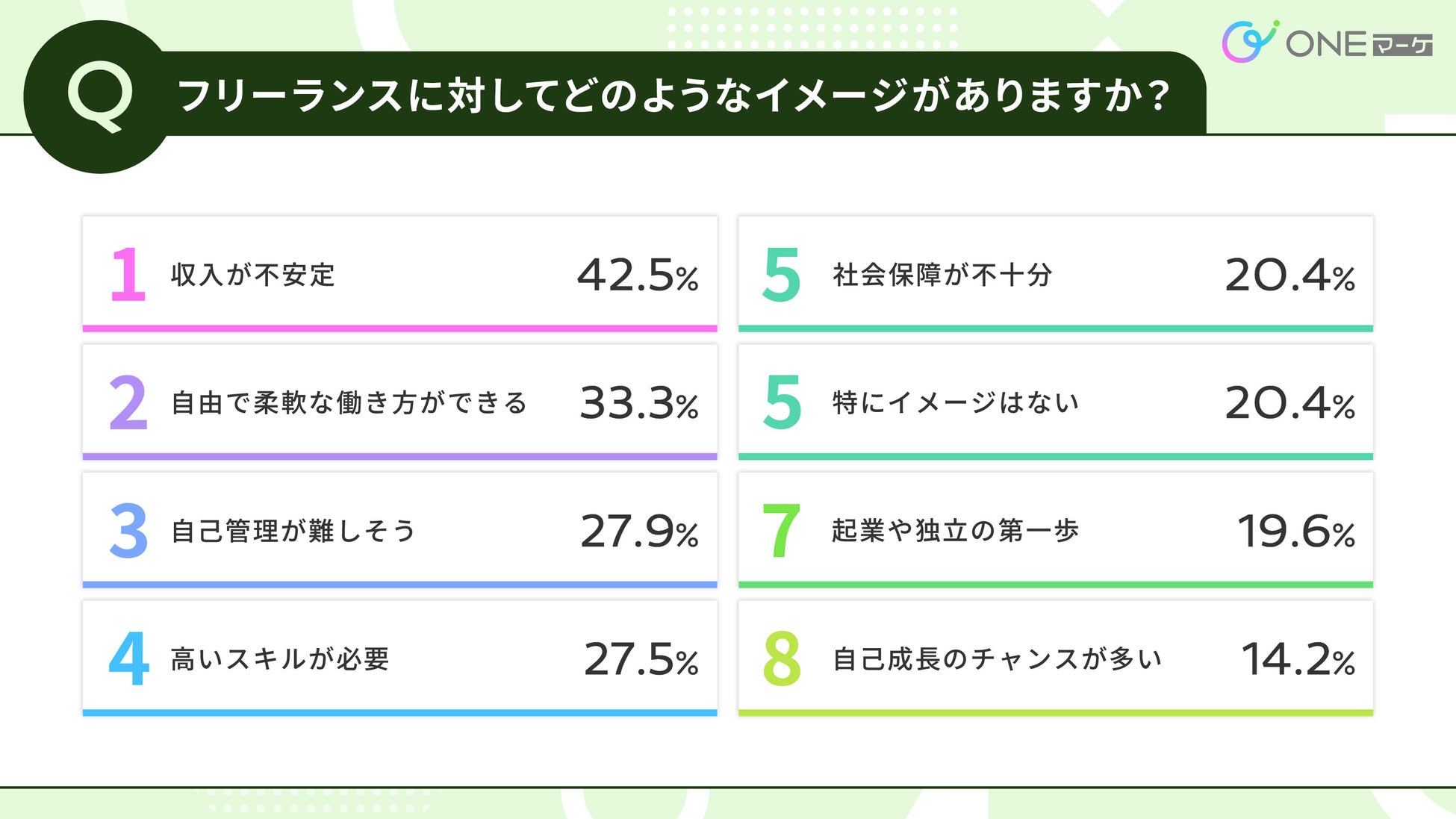Click the number 5 beside 社会保障が不十分
This screenshot has width=1456, height=819.
coord(781,275)
